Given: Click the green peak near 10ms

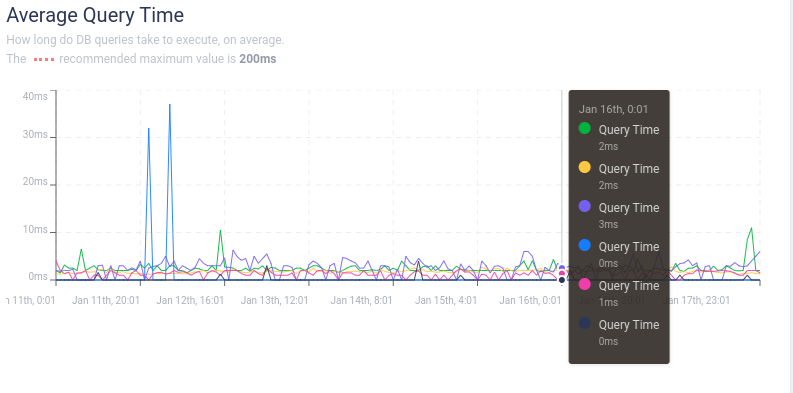Looking at the screenshot, I should 220,231.
